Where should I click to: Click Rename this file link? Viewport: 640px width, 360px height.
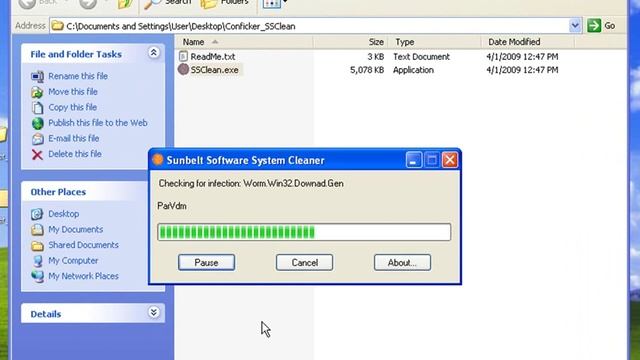tap(78, 76)
